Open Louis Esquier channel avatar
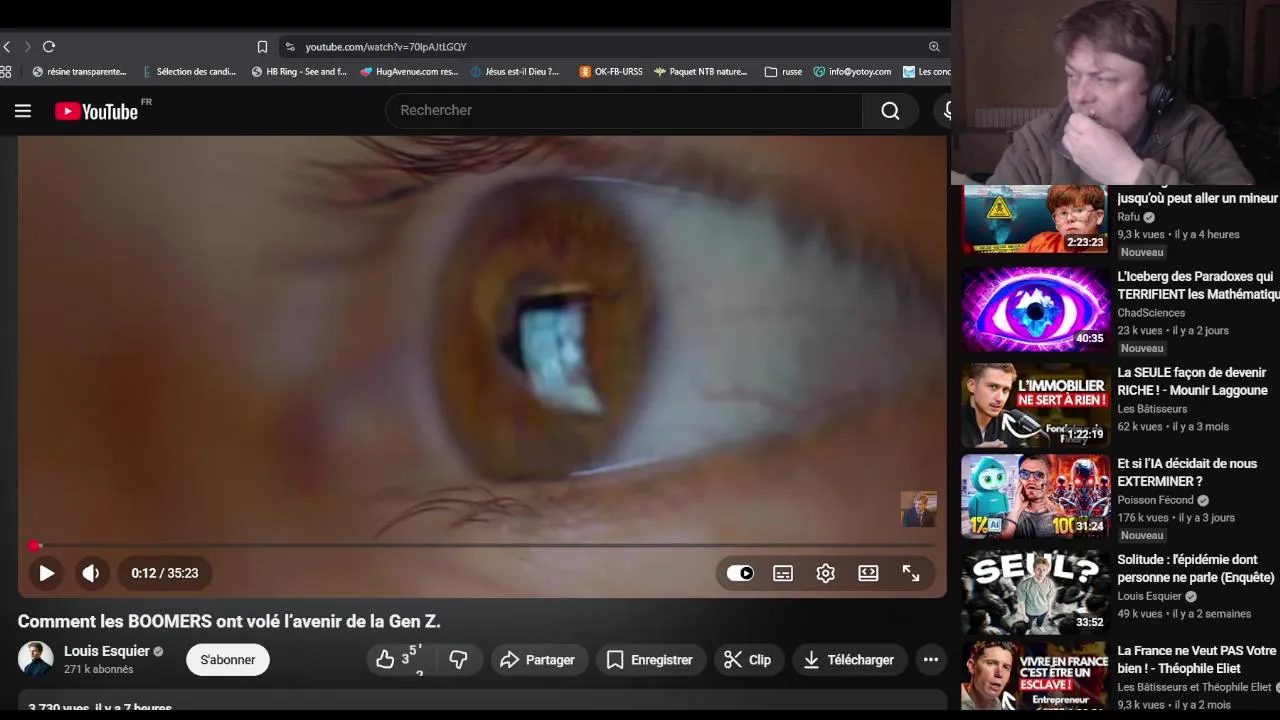 36,659
